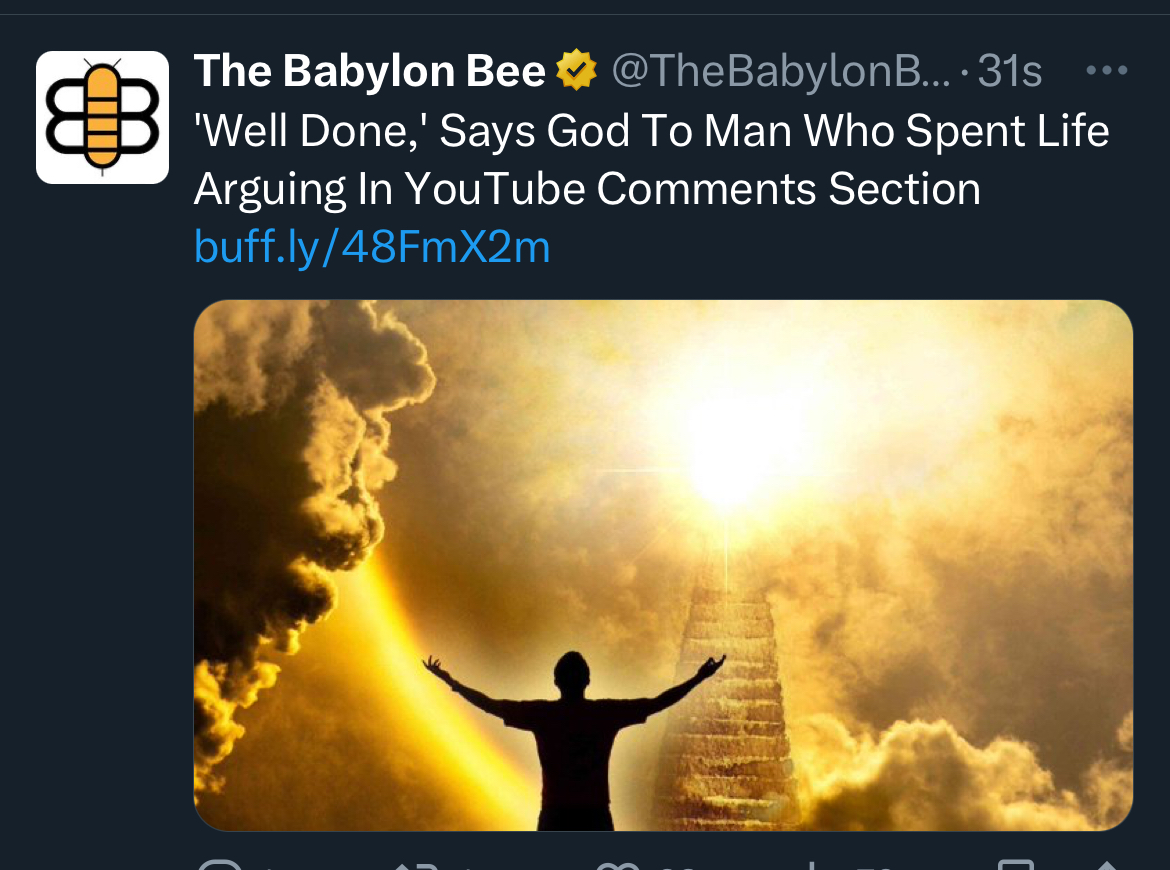
Task: Retweet the Babylon Bee post
Action: pyautogui.click(x=416, y=866)
